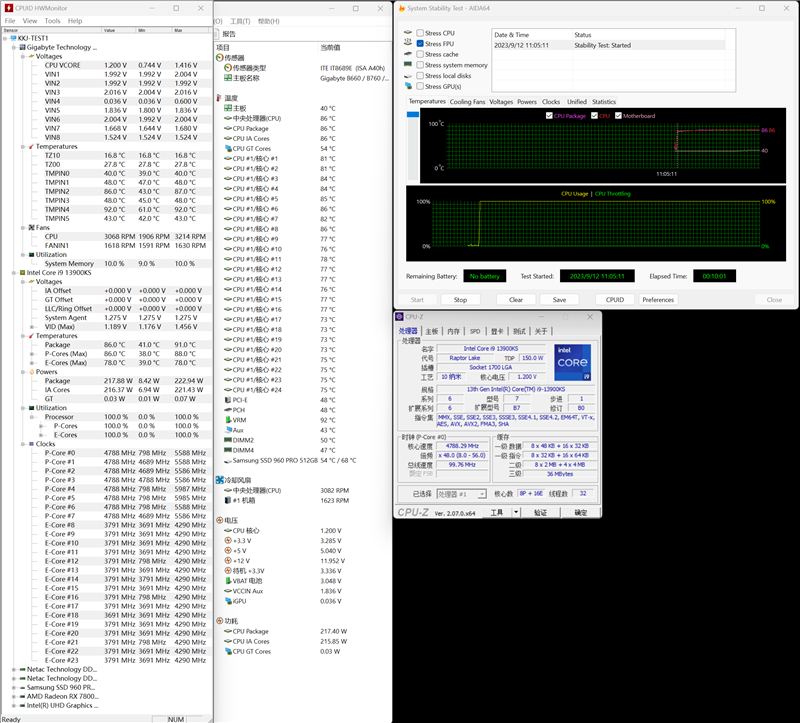Collapse the Voltages section in HWMonitor
Viewport: 800px width, 723px height.
point(23,56)
